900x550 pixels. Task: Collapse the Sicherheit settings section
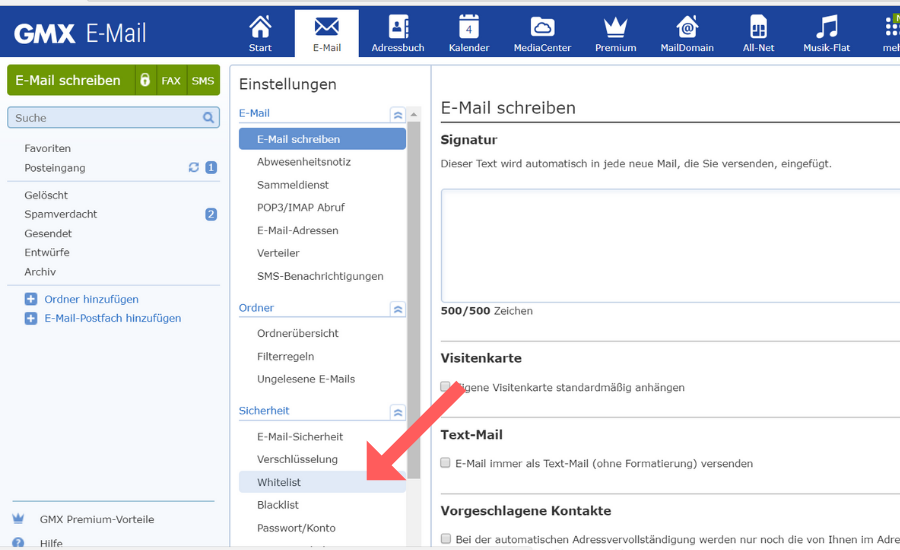pyautogui.click(x=398, y=412)
